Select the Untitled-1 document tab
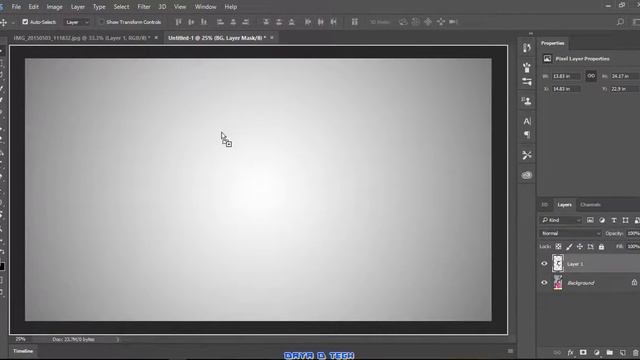This screenshot has height=360, width=640. [217, 38]
